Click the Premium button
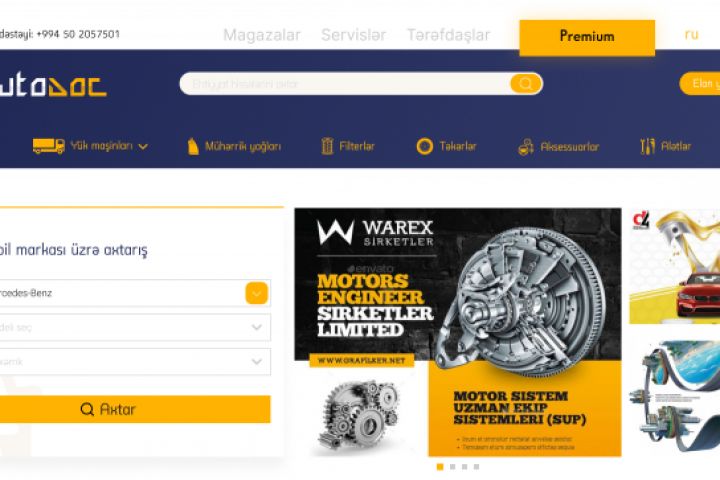 click(x=587, y=37)
